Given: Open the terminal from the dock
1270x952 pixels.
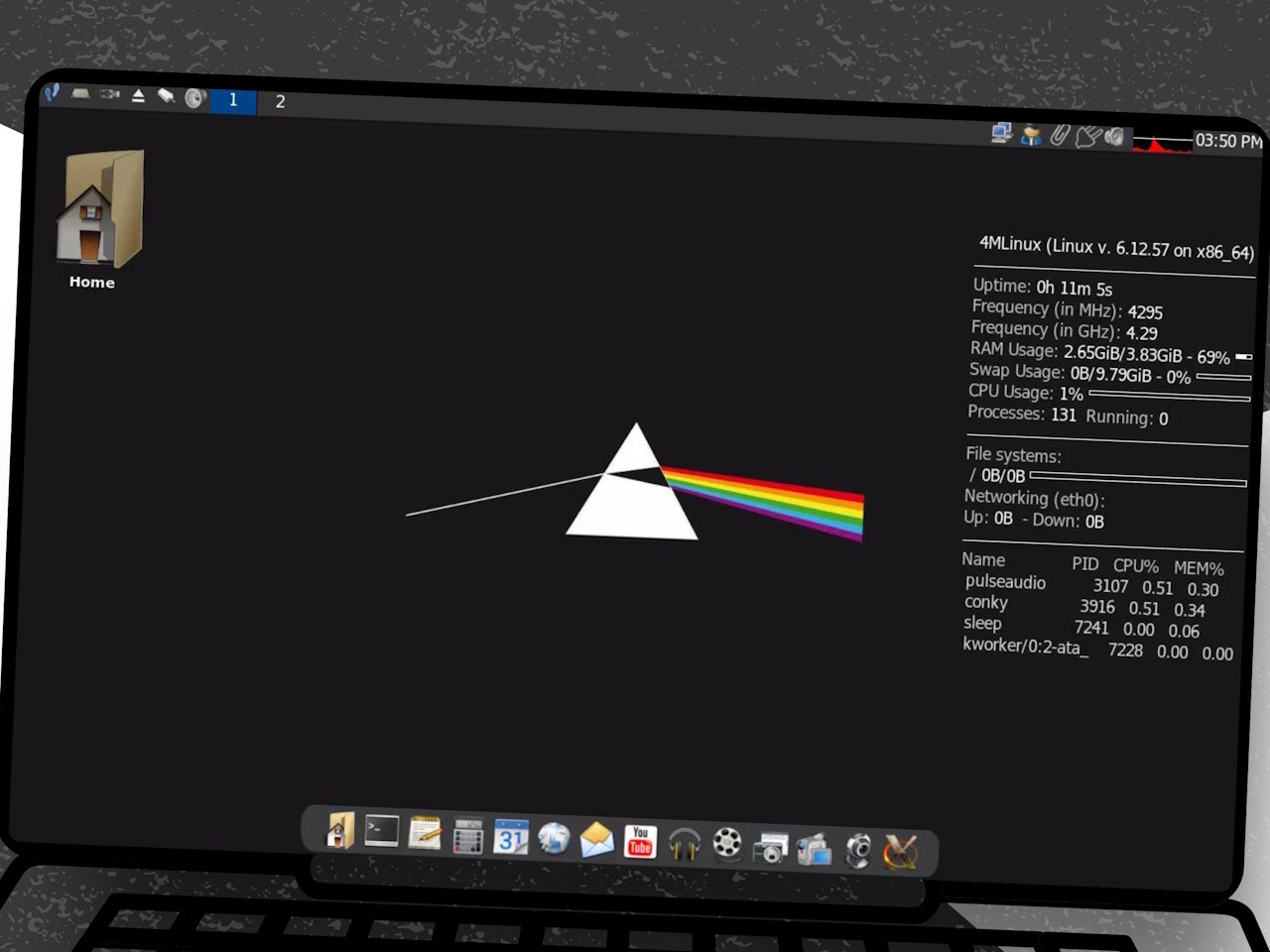Looking at the screenshot, I should (382, 831).
